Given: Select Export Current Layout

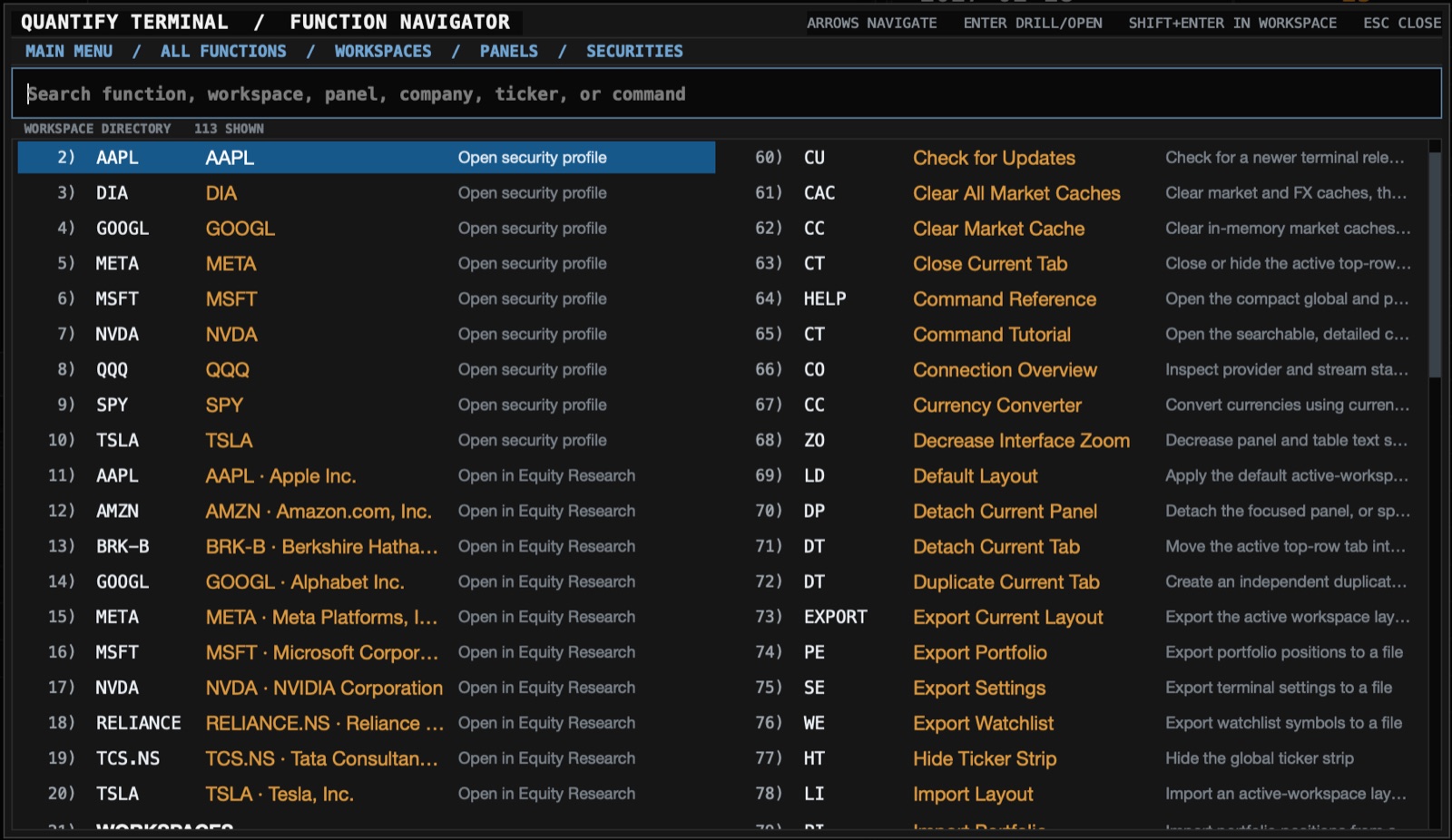Looking at the screenshot, I should 1074,617.
